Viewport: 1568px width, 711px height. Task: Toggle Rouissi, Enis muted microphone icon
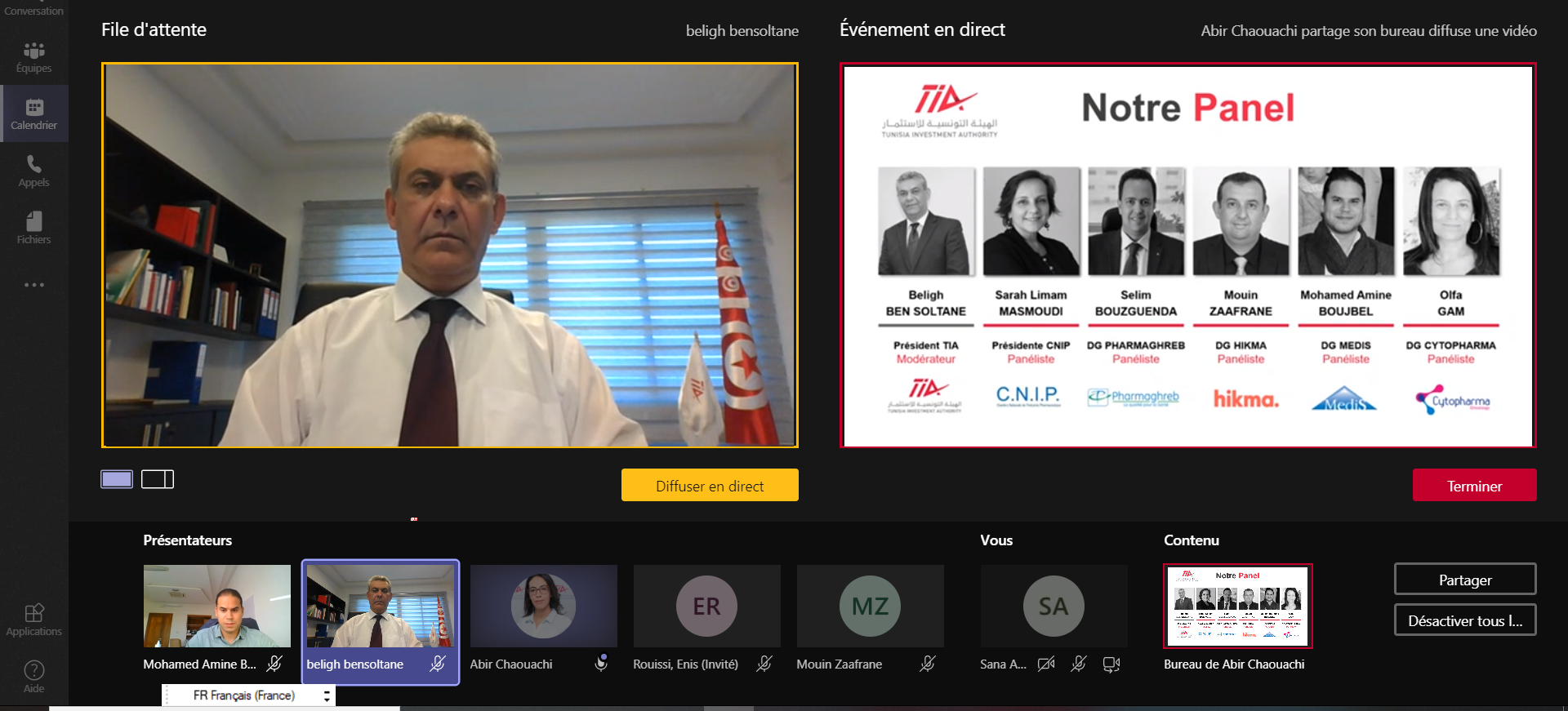coord(764,664)
